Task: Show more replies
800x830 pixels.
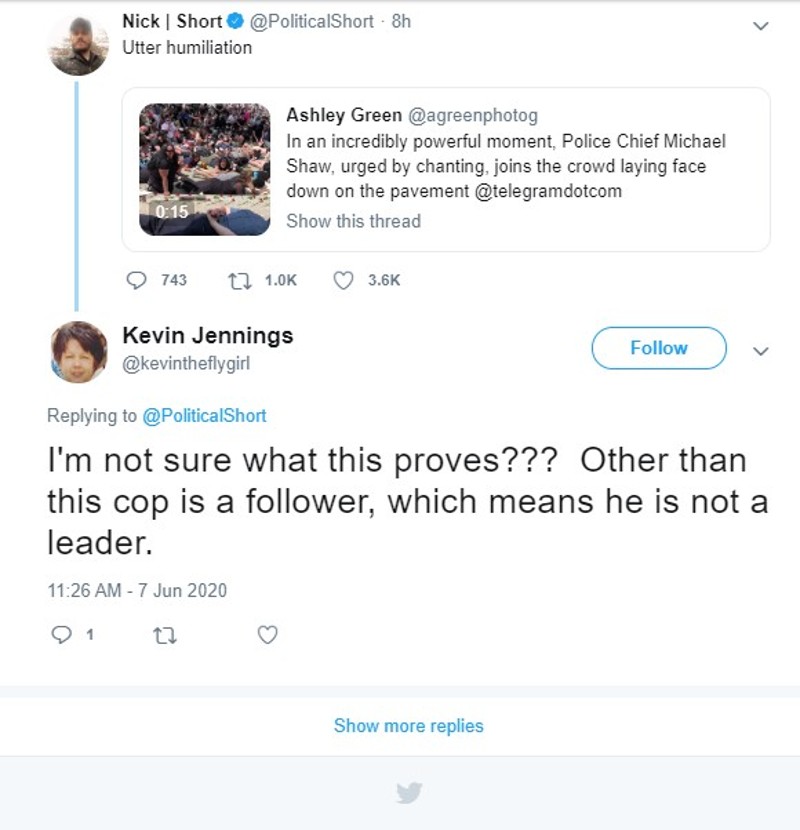Action: 408,726
